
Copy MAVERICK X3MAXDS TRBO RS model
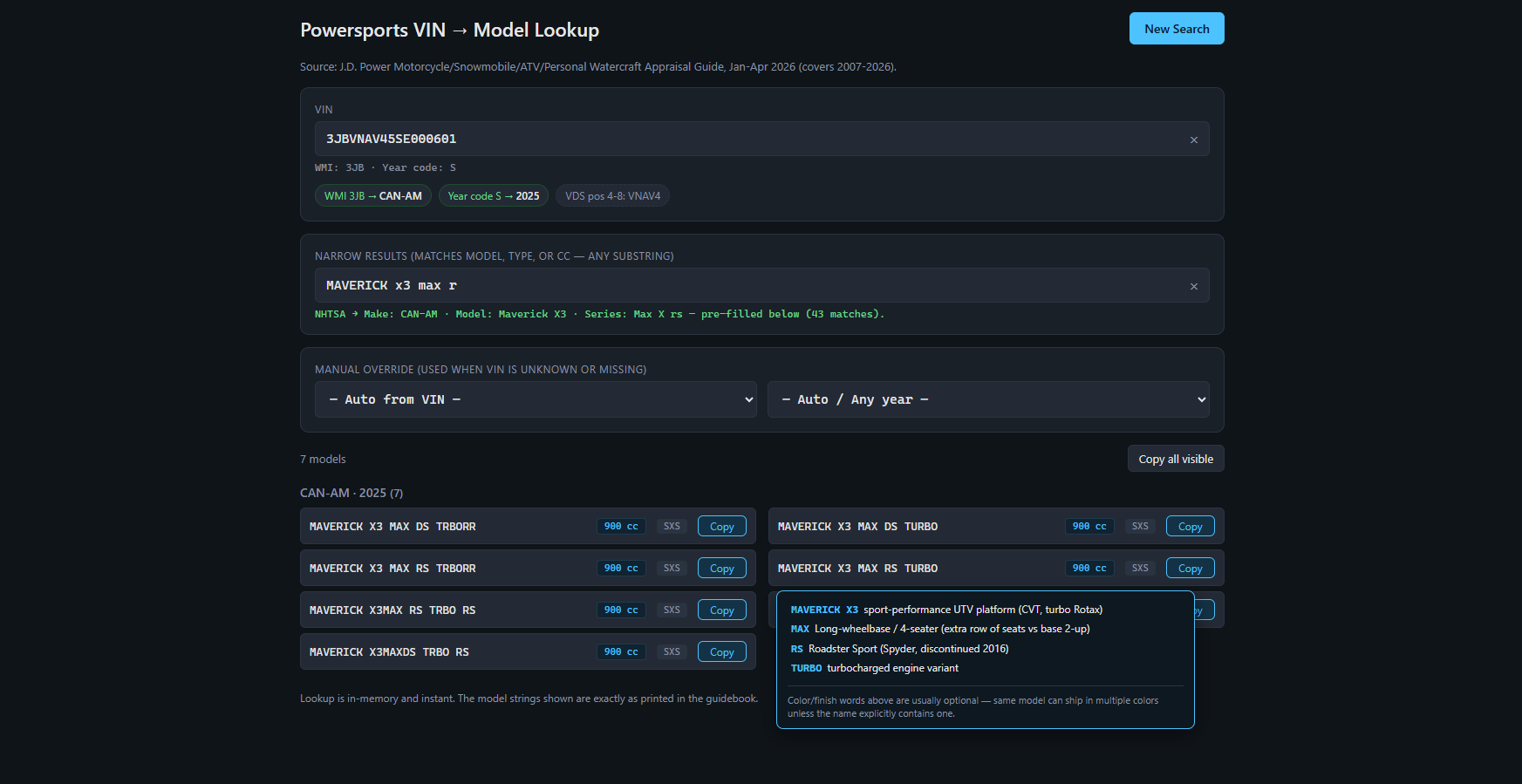(x=722, y=652)
